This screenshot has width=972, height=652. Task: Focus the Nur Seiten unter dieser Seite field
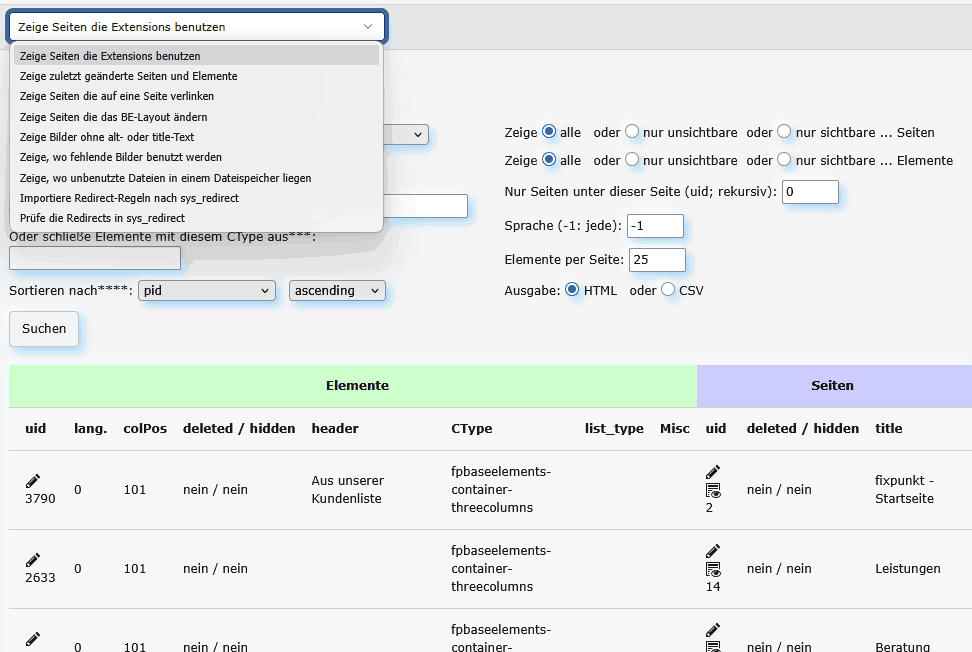point(810,192)
